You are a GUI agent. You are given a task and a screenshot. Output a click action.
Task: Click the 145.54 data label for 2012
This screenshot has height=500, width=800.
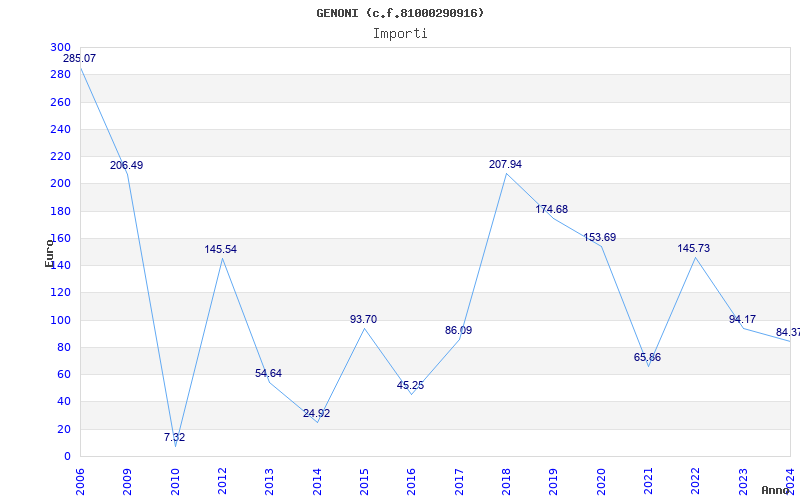[x=221, y=249]
